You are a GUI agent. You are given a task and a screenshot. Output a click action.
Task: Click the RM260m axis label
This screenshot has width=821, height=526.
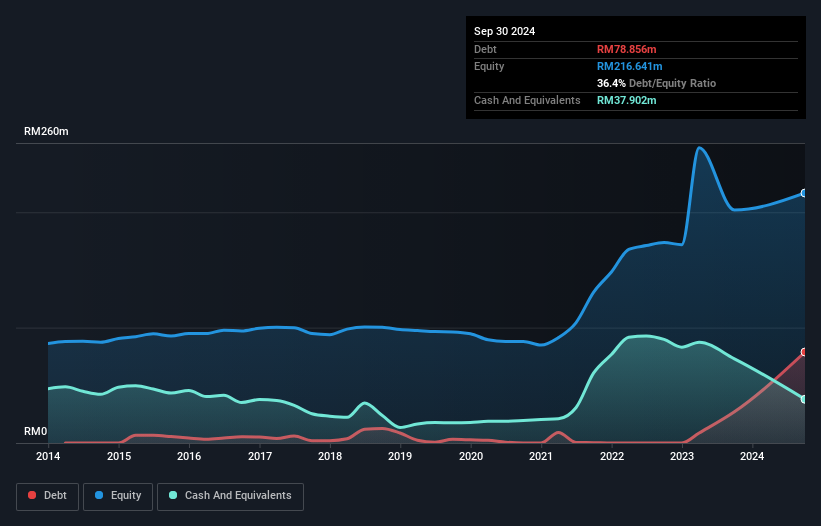coord(46,131)
